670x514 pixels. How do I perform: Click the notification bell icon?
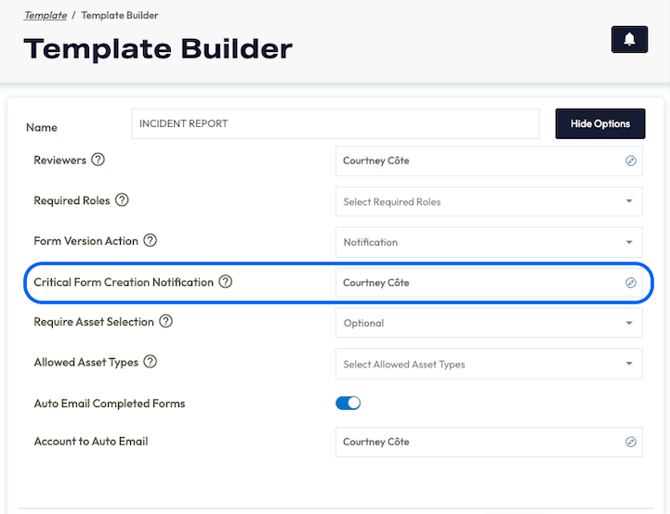click(x=629, y=39)
